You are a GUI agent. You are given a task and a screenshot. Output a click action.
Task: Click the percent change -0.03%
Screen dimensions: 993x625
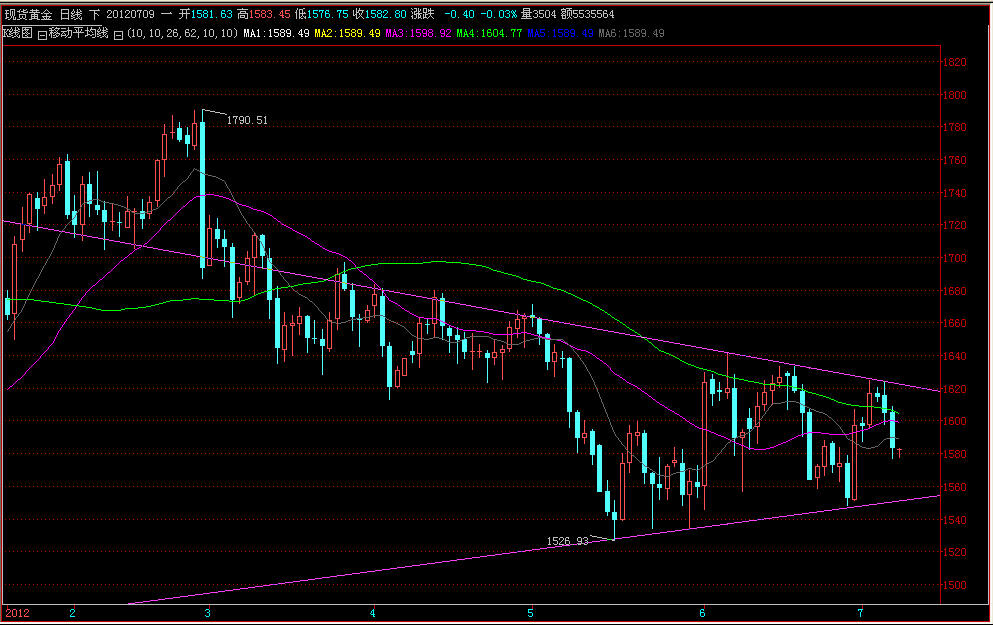[x=498, y=14]
